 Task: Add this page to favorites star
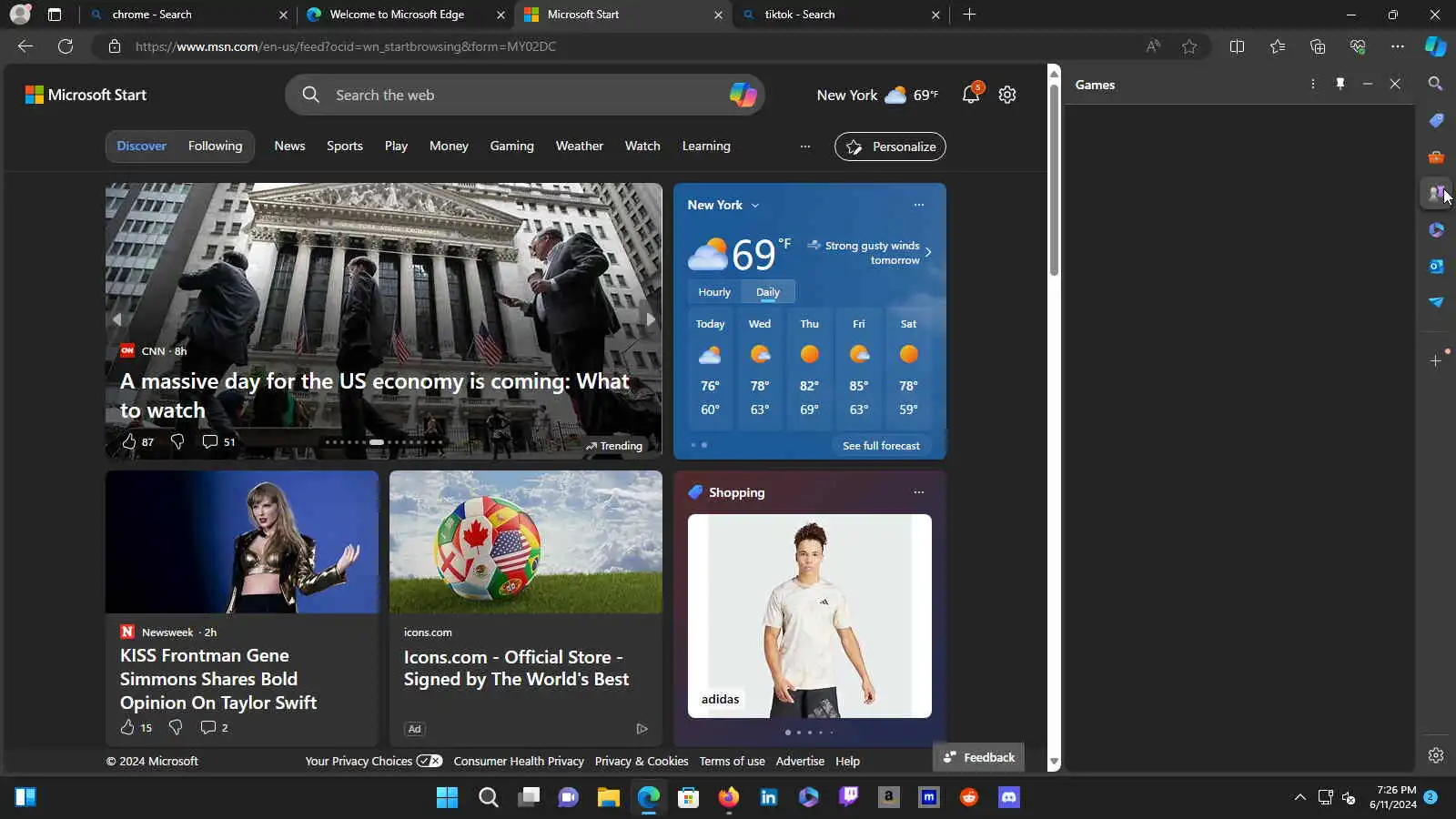(x=1189, y=46)
